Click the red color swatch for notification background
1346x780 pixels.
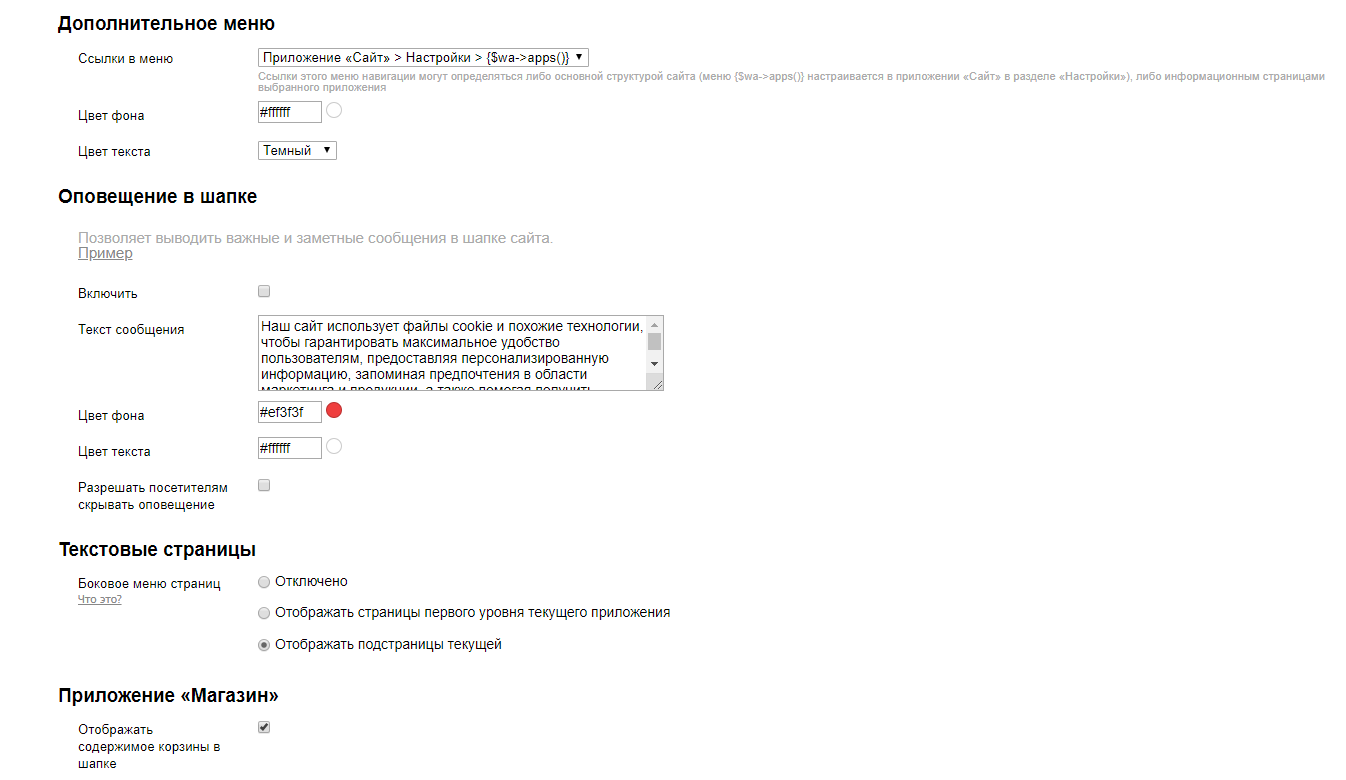click(x=334, y=410)
